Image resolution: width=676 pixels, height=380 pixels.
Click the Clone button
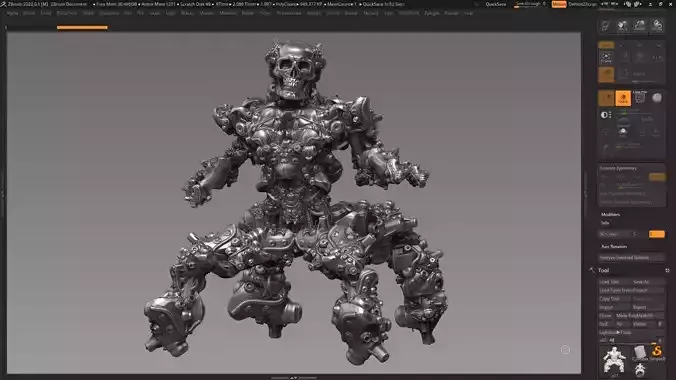click(606, 316)
